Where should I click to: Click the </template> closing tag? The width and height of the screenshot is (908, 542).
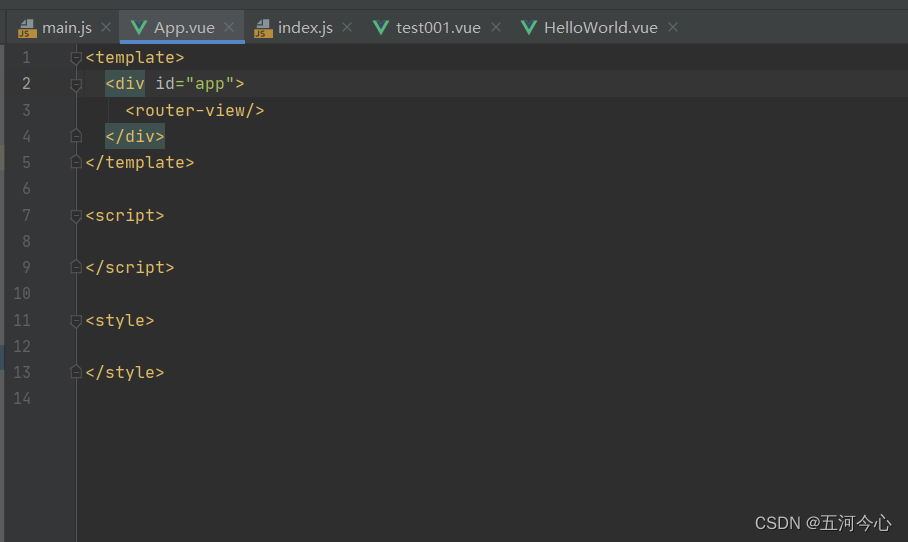(140, 162)
